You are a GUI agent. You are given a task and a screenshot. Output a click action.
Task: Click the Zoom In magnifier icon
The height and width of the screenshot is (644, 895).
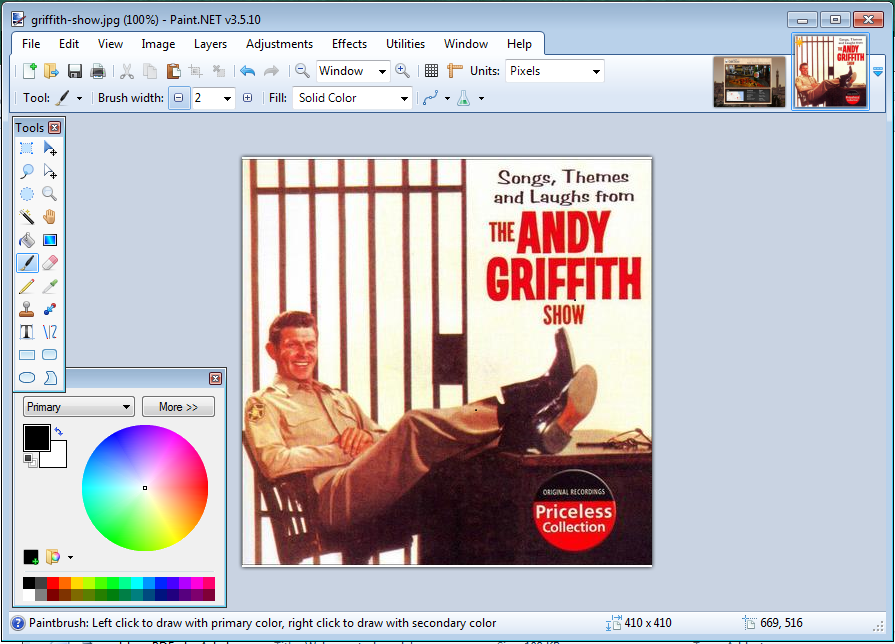pos(402,71)
